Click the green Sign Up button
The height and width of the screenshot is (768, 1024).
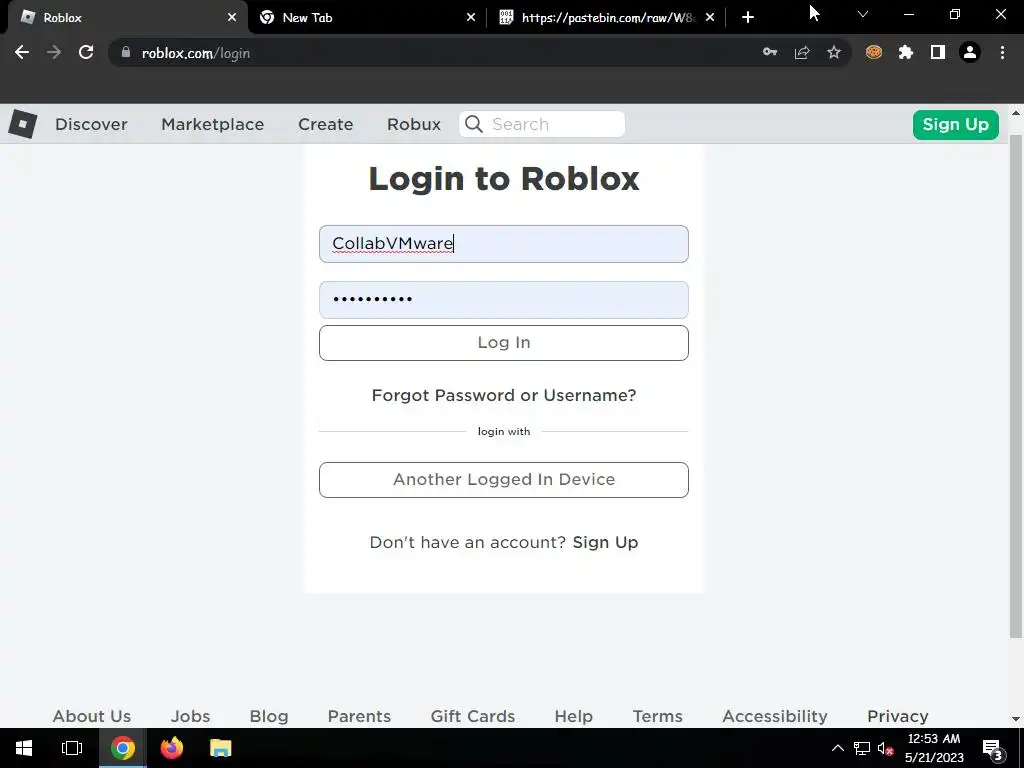(x=955, y=125)
